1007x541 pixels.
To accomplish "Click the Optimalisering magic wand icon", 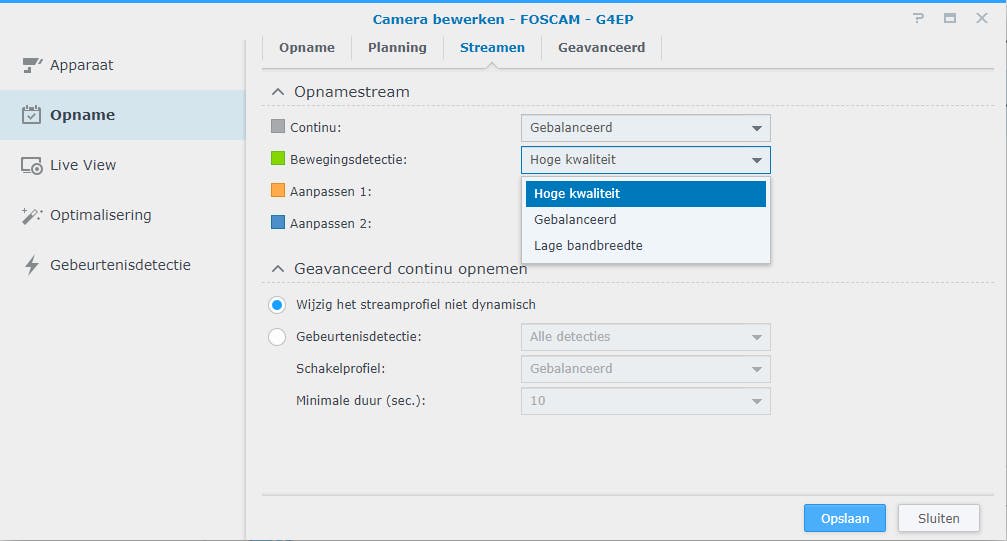I will [x=31, y=215].
